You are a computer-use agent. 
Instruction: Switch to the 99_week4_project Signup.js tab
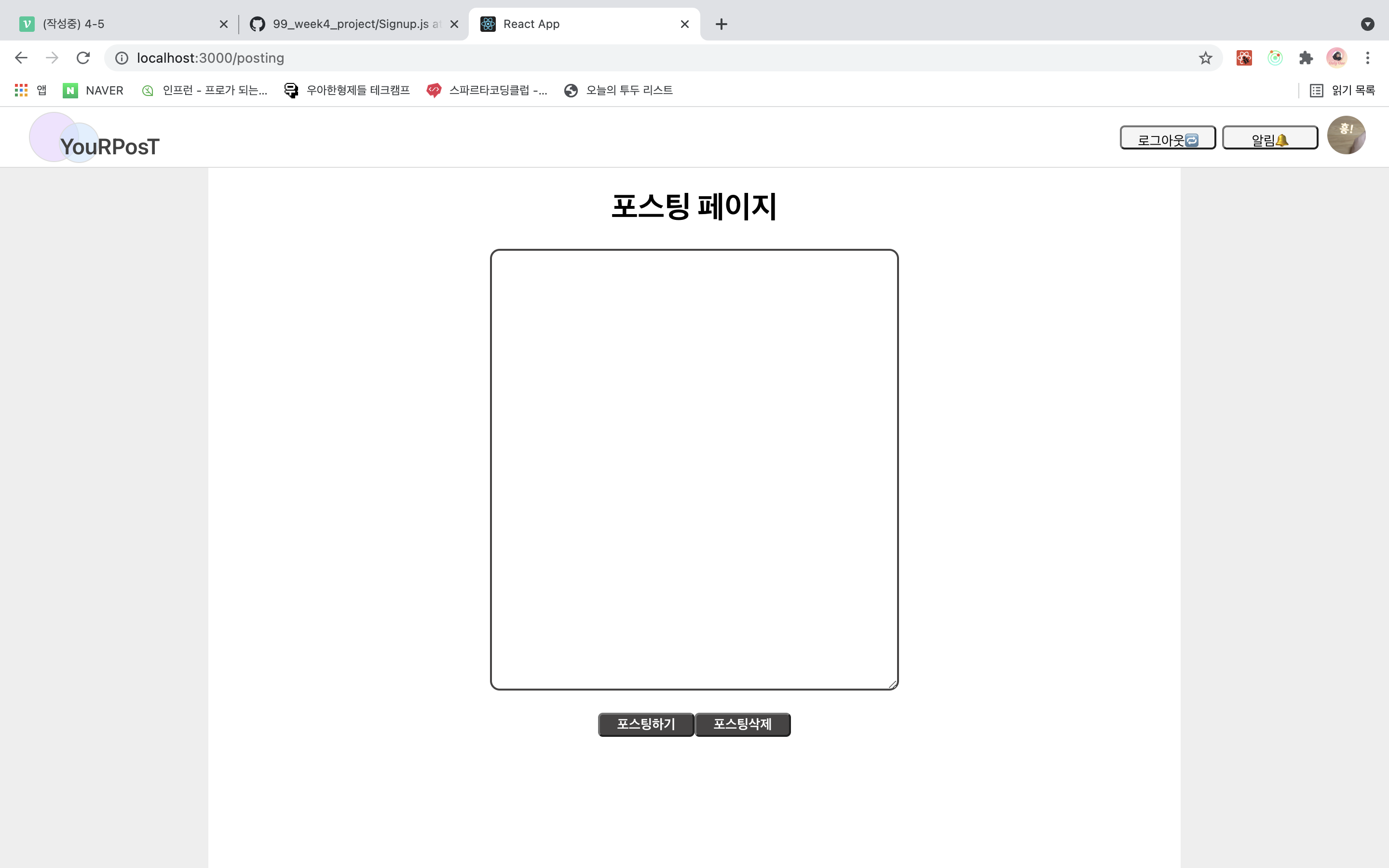(x=350, y=24)
